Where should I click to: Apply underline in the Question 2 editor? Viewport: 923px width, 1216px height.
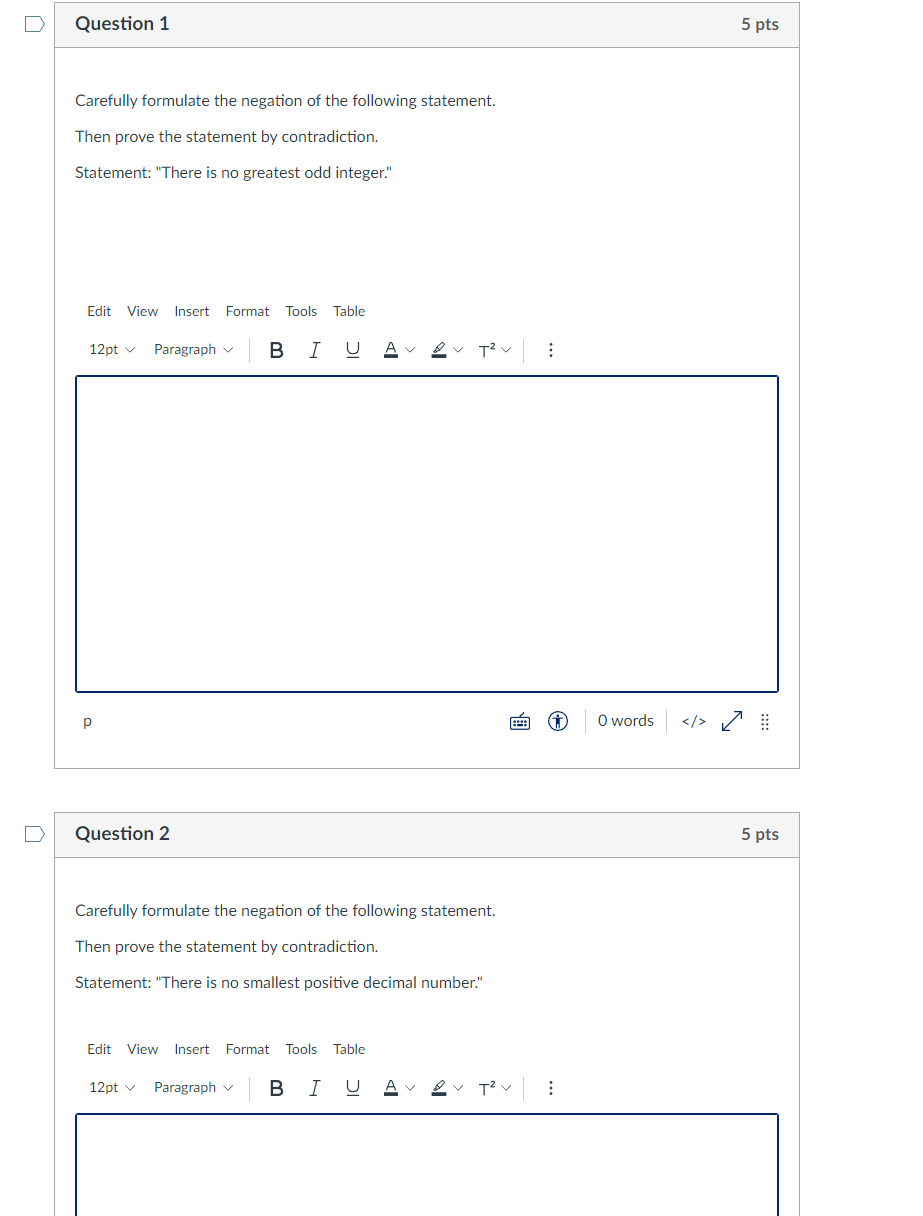(353, 1088)
